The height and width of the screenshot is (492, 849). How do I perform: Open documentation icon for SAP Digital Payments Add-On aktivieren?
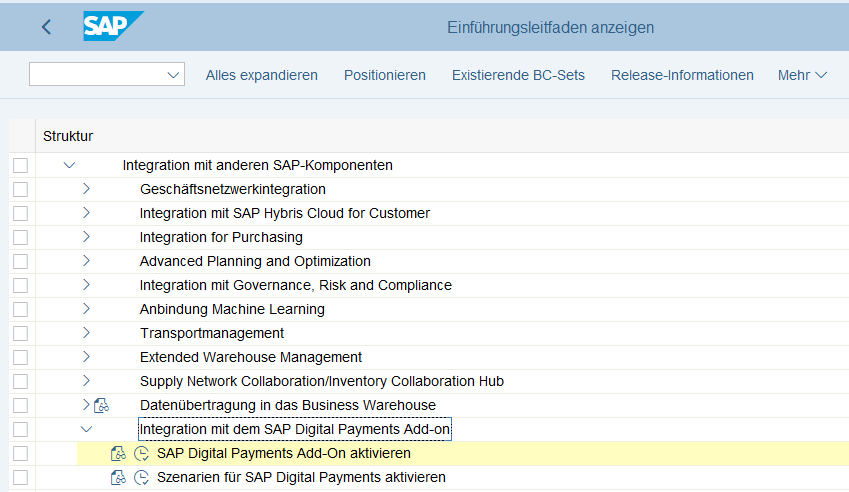click(118, 454)
